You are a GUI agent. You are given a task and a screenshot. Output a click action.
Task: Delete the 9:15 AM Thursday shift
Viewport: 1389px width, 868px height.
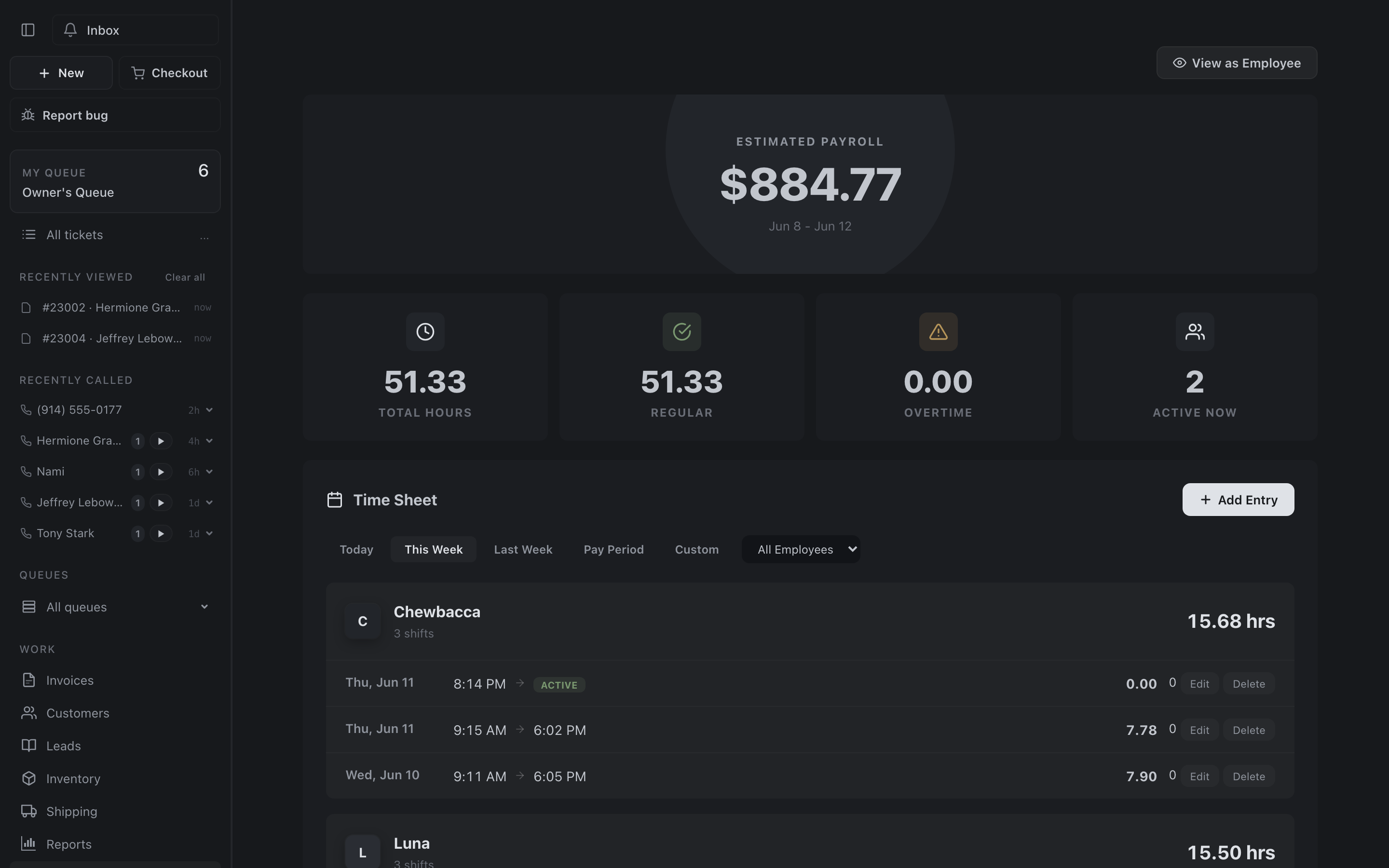(x=1248, y=730)
